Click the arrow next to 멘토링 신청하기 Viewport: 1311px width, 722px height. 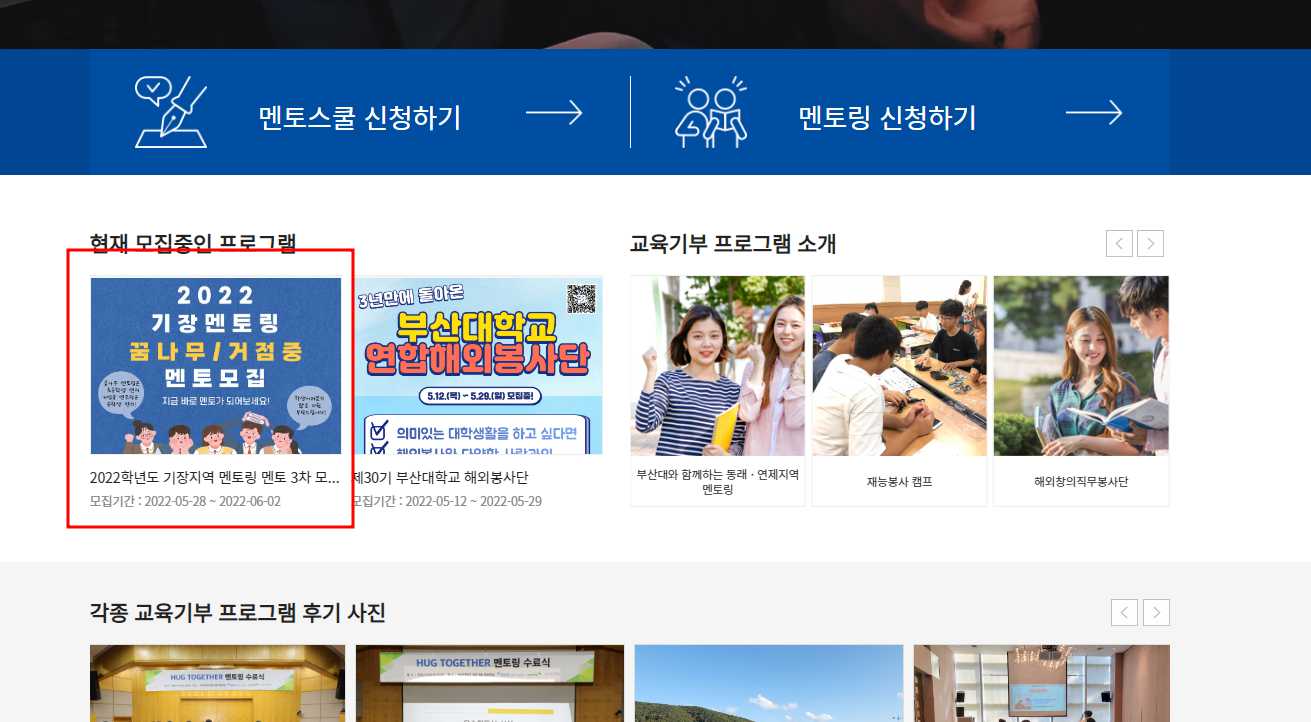1094,113
